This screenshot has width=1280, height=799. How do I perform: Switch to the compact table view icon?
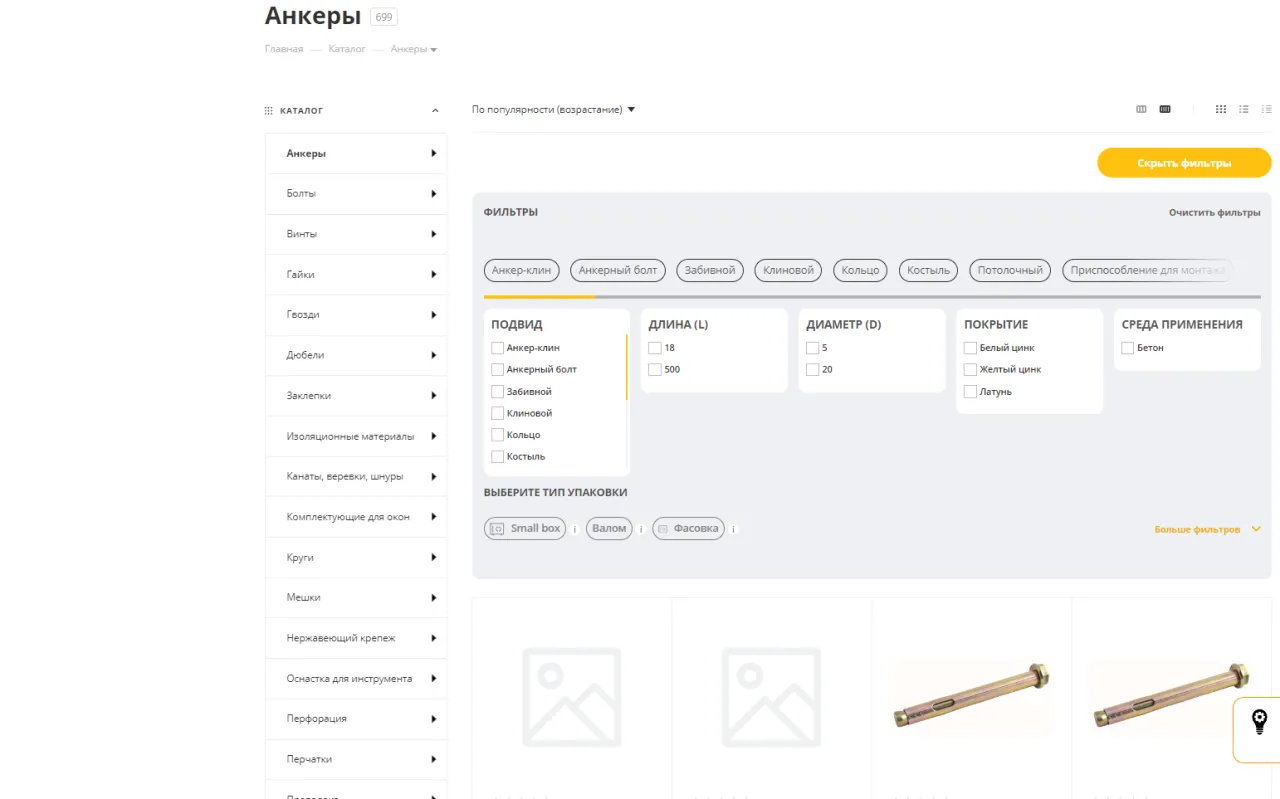point(1266,109)
